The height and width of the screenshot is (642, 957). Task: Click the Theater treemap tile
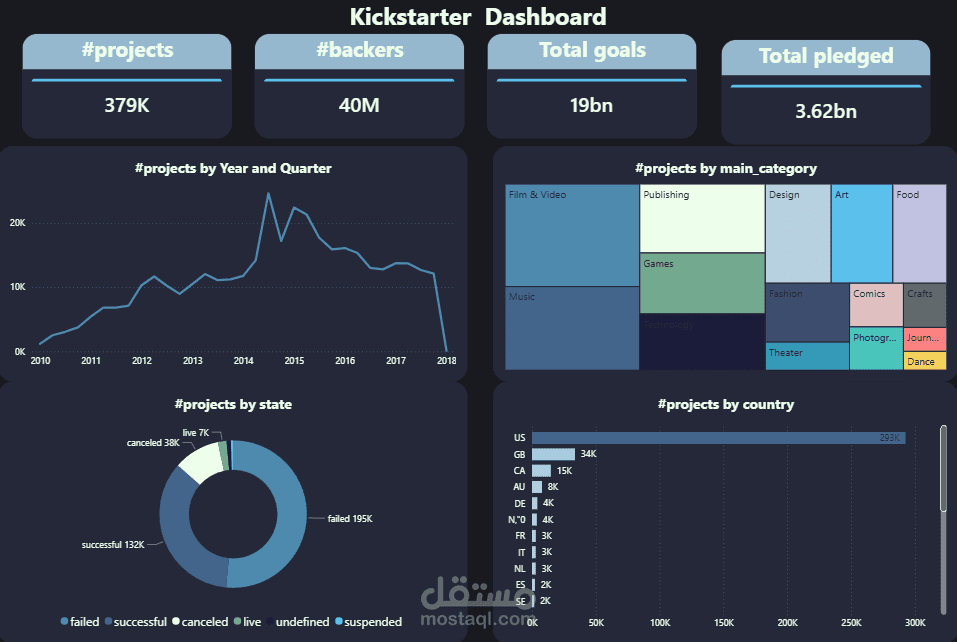807,356
